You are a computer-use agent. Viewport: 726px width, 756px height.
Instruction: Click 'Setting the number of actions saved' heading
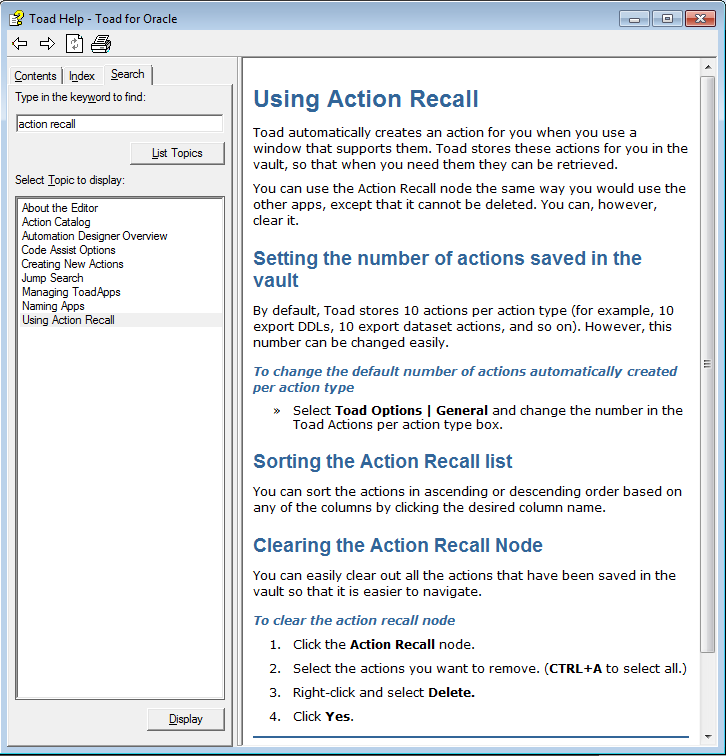click(x=447, y=269)
